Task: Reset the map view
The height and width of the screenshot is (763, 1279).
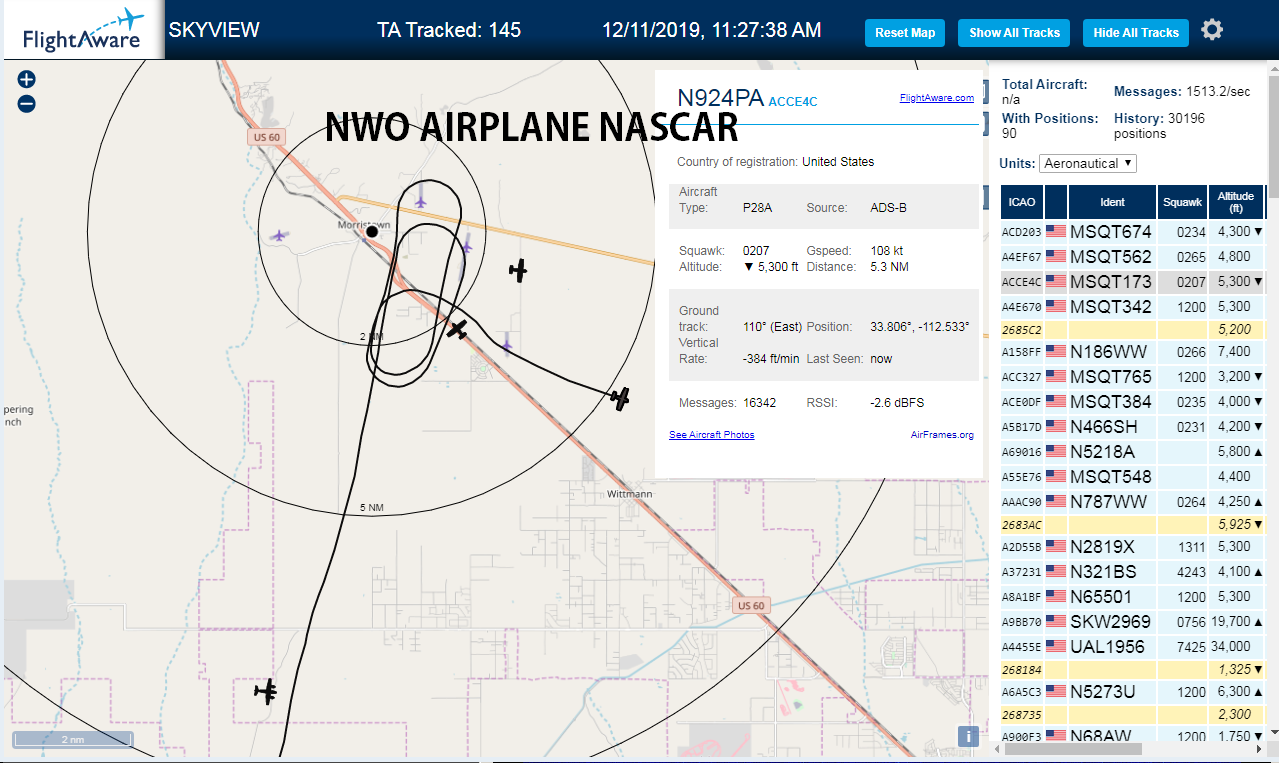Action: (905, 33)
